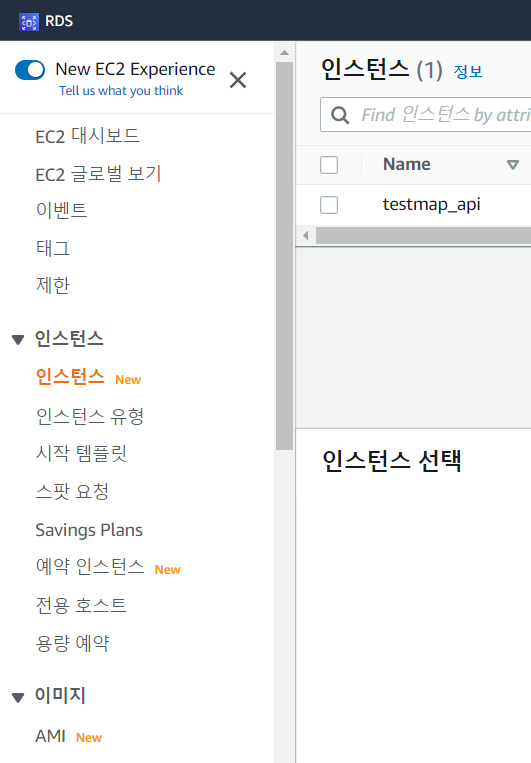Open 스팟 요청 page
The image size is (531, 763).
click(72, 491)
